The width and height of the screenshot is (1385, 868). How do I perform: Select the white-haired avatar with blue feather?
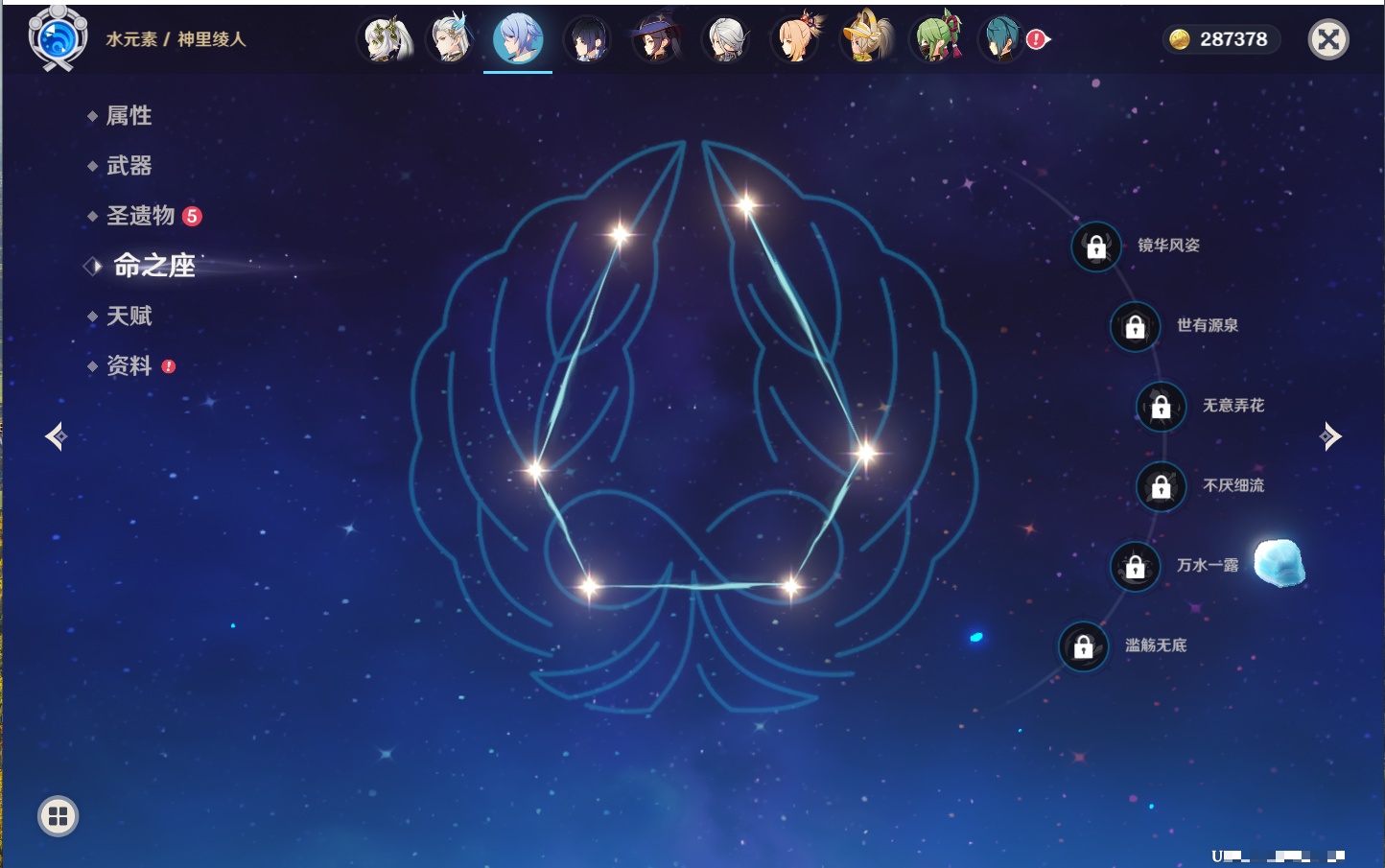[451, 39]
